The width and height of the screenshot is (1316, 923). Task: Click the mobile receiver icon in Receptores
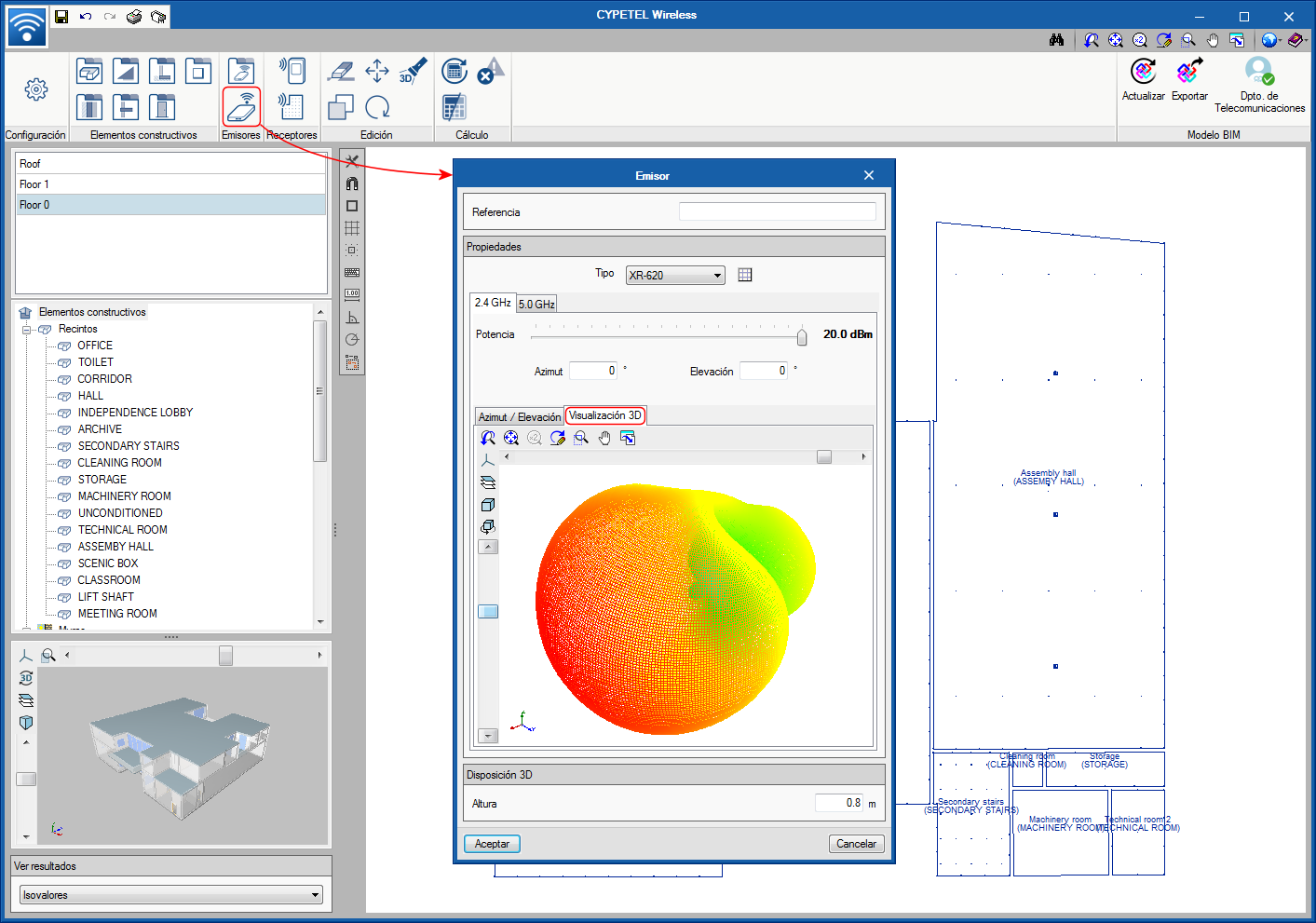[292, 71]
